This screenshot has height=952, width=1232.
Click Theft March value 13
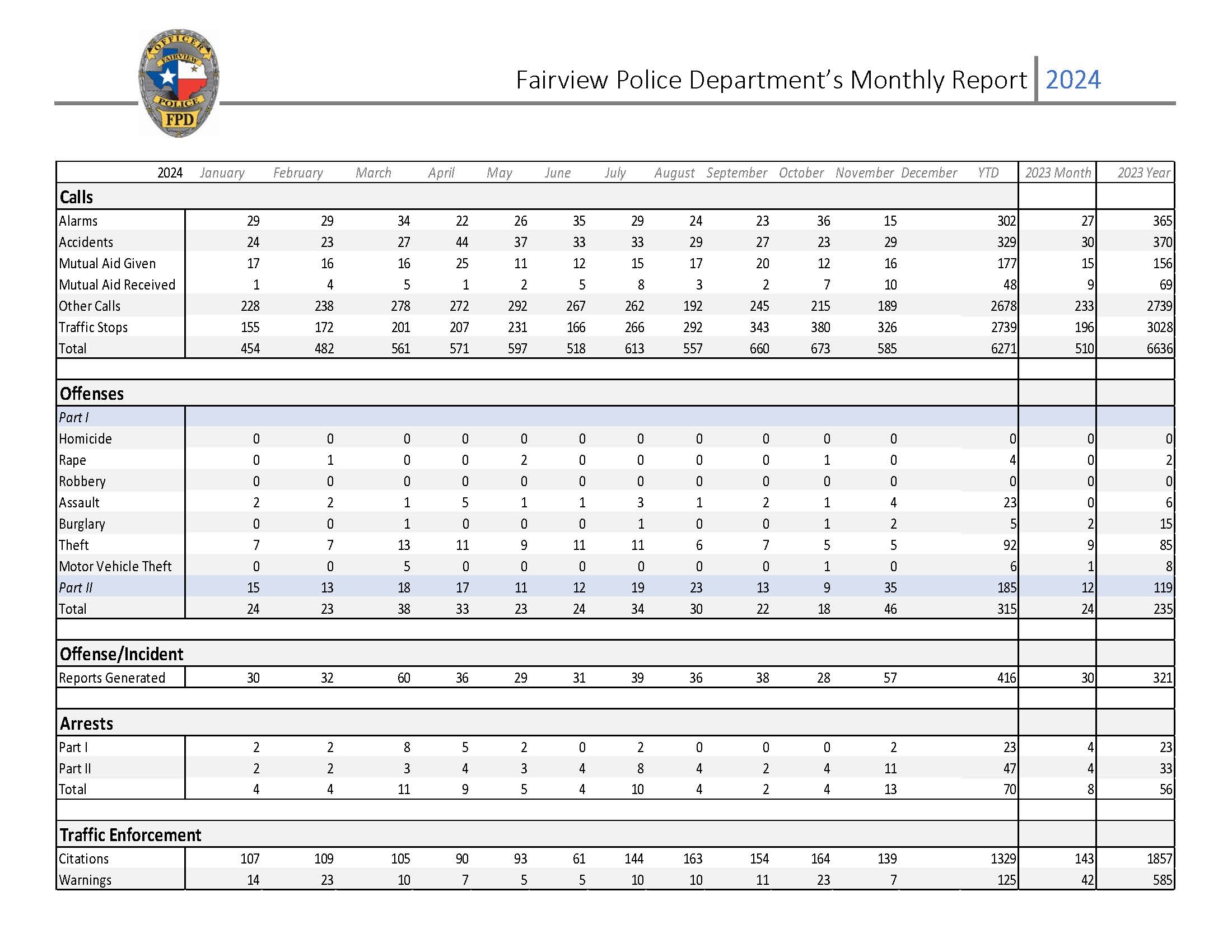[404, 545]
